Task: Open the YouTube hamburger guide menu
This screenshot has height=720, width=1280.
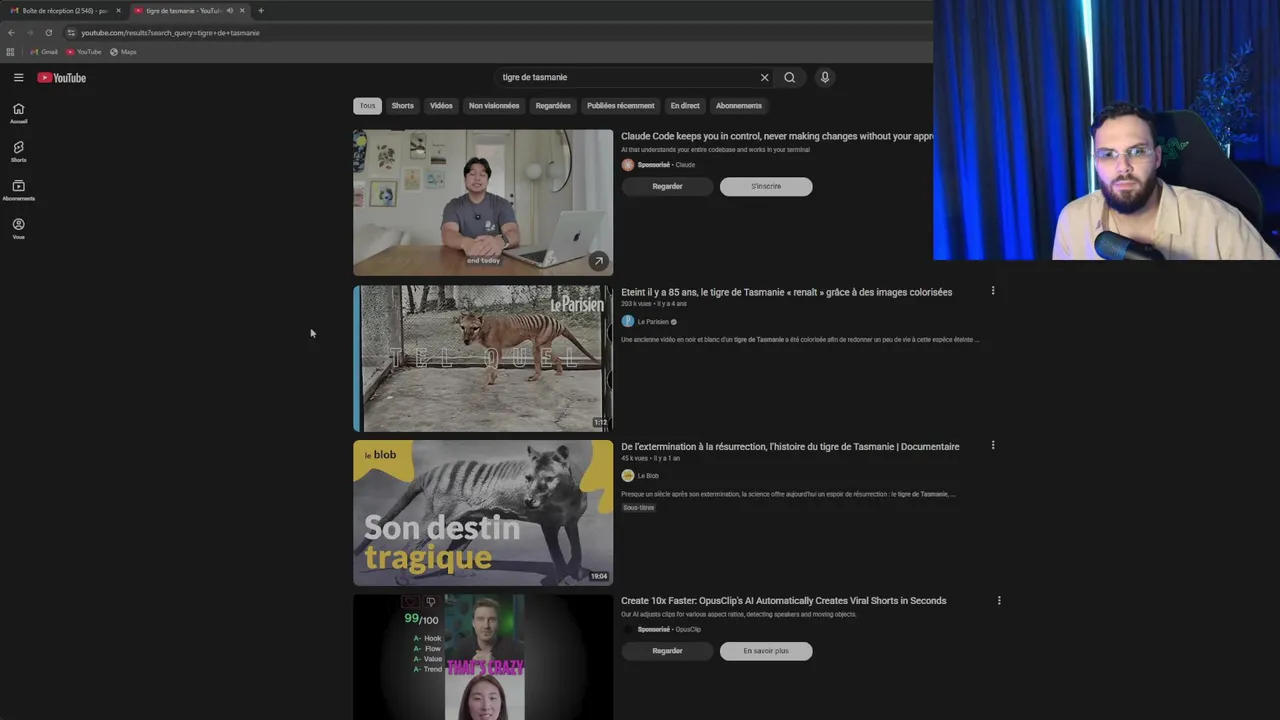Action: pyautogui.click(x=18, y=77)
